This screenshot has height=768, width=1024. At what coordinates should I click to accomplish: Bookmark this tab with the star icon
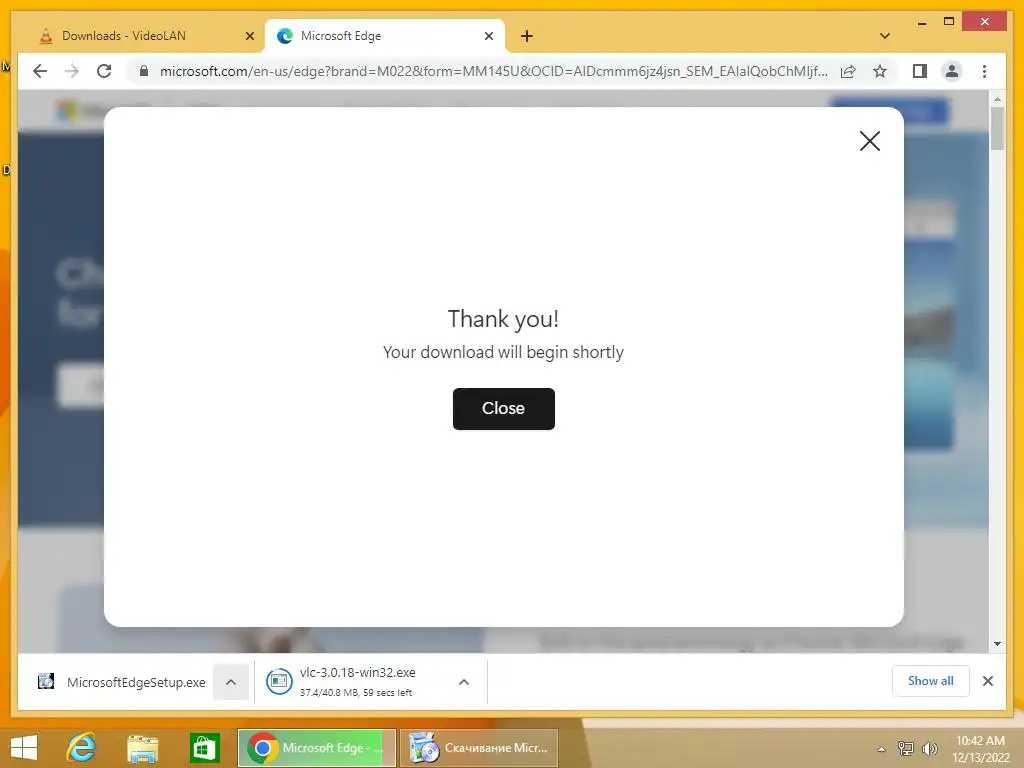coord(880,71)
